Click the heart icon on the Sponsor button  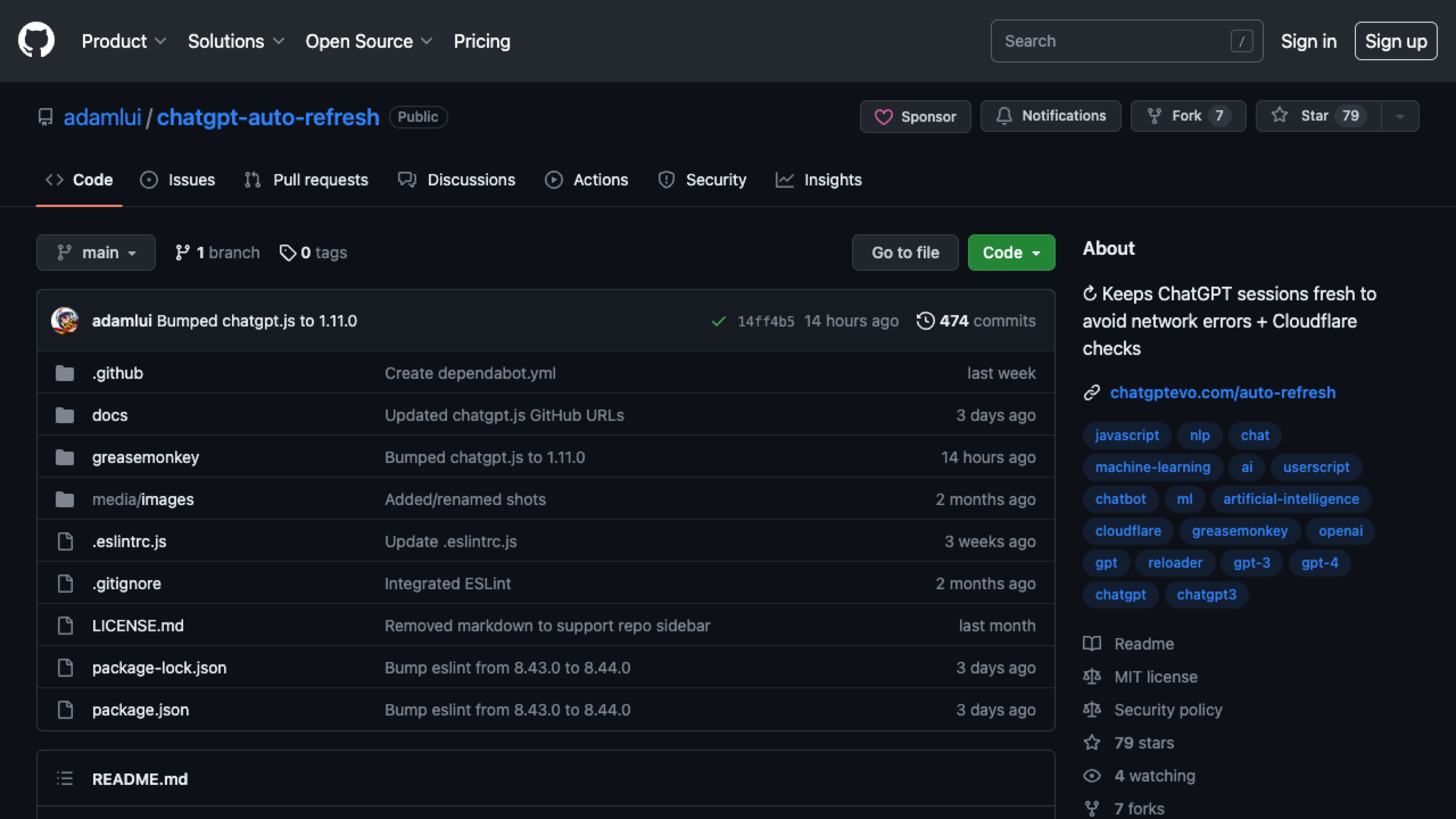883,116
